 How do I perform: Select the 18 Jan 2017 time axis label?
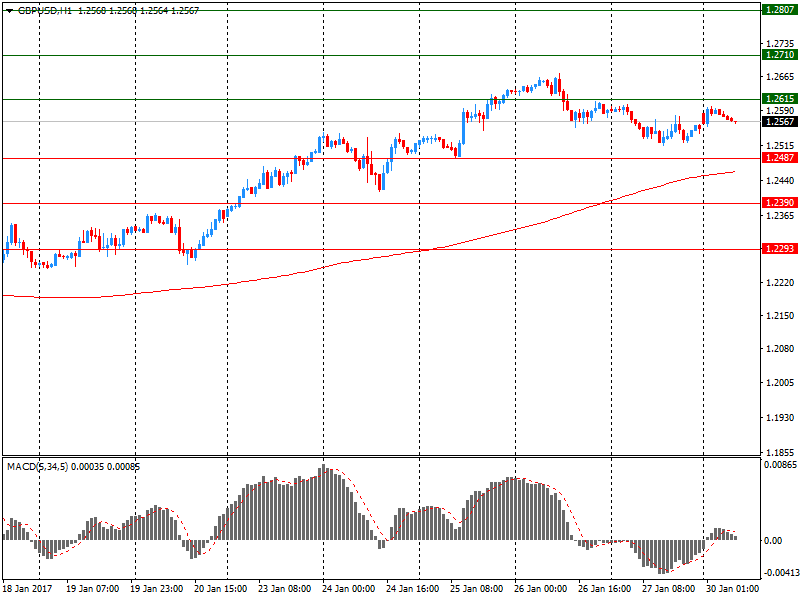[x=28, y=588]
